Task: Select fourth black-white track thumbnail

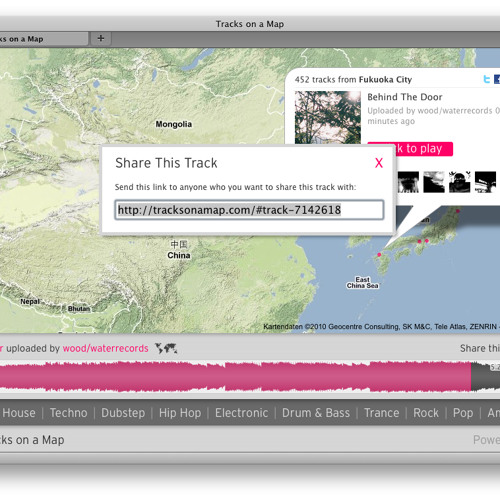Action: tap(485, 182)
